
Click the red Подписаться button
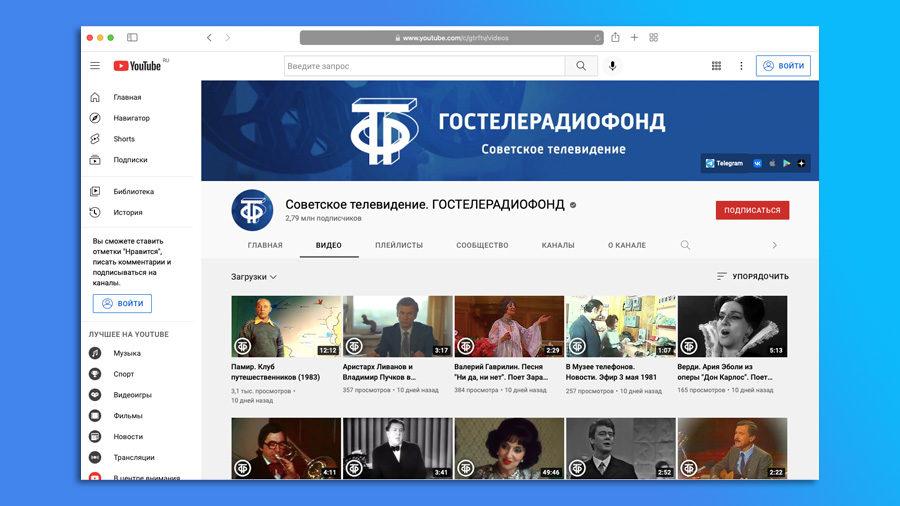tap(752, 210)
